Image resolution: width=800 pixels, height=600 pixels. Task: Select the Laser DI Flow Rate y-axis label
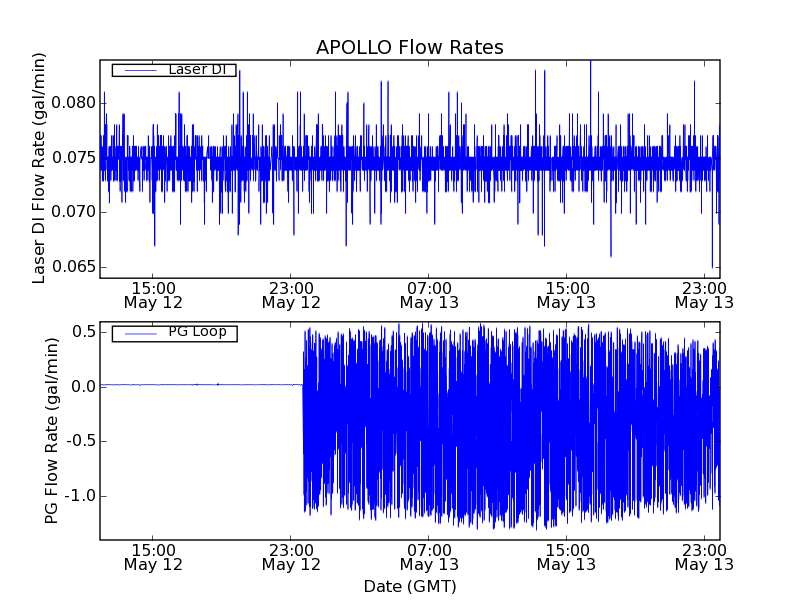pos(40,169)
